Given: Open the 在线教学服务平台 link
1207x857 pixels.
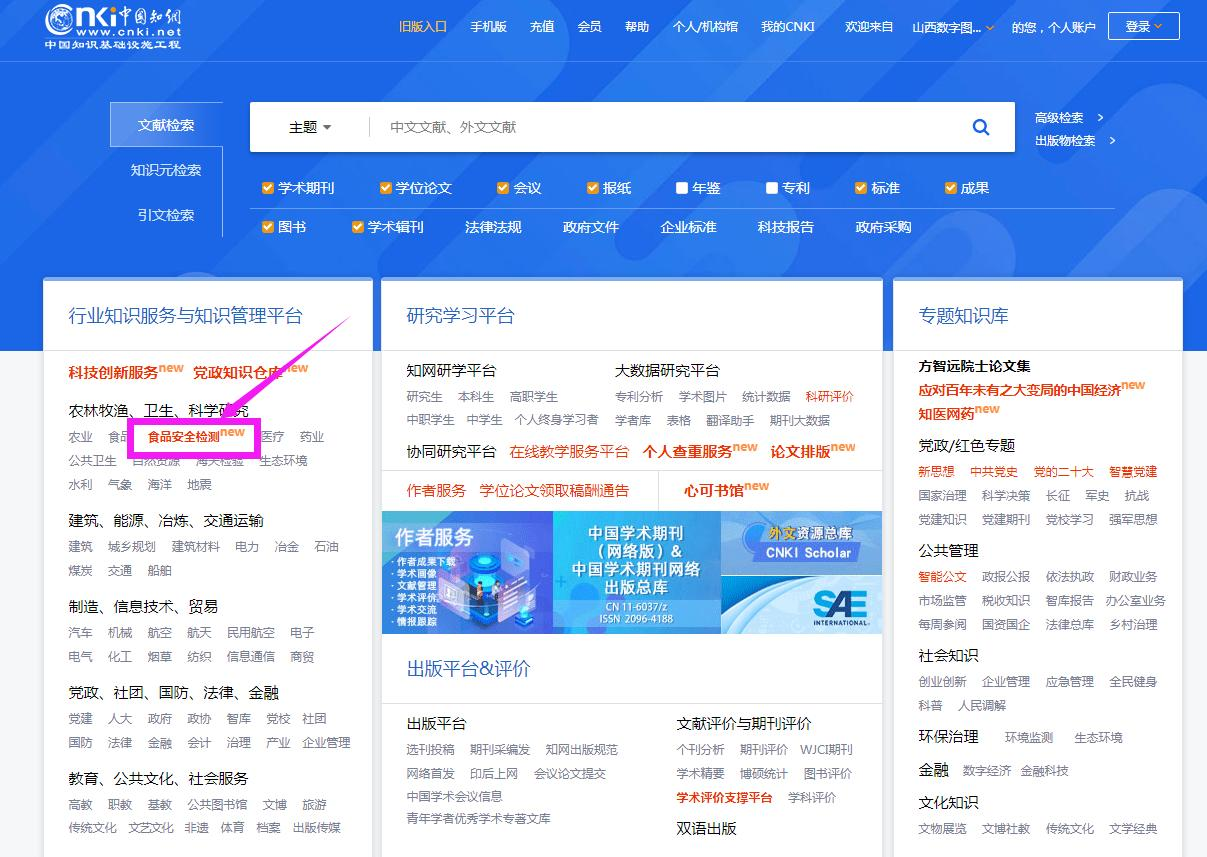Looking at the screenshot, I should pos(569,451).
